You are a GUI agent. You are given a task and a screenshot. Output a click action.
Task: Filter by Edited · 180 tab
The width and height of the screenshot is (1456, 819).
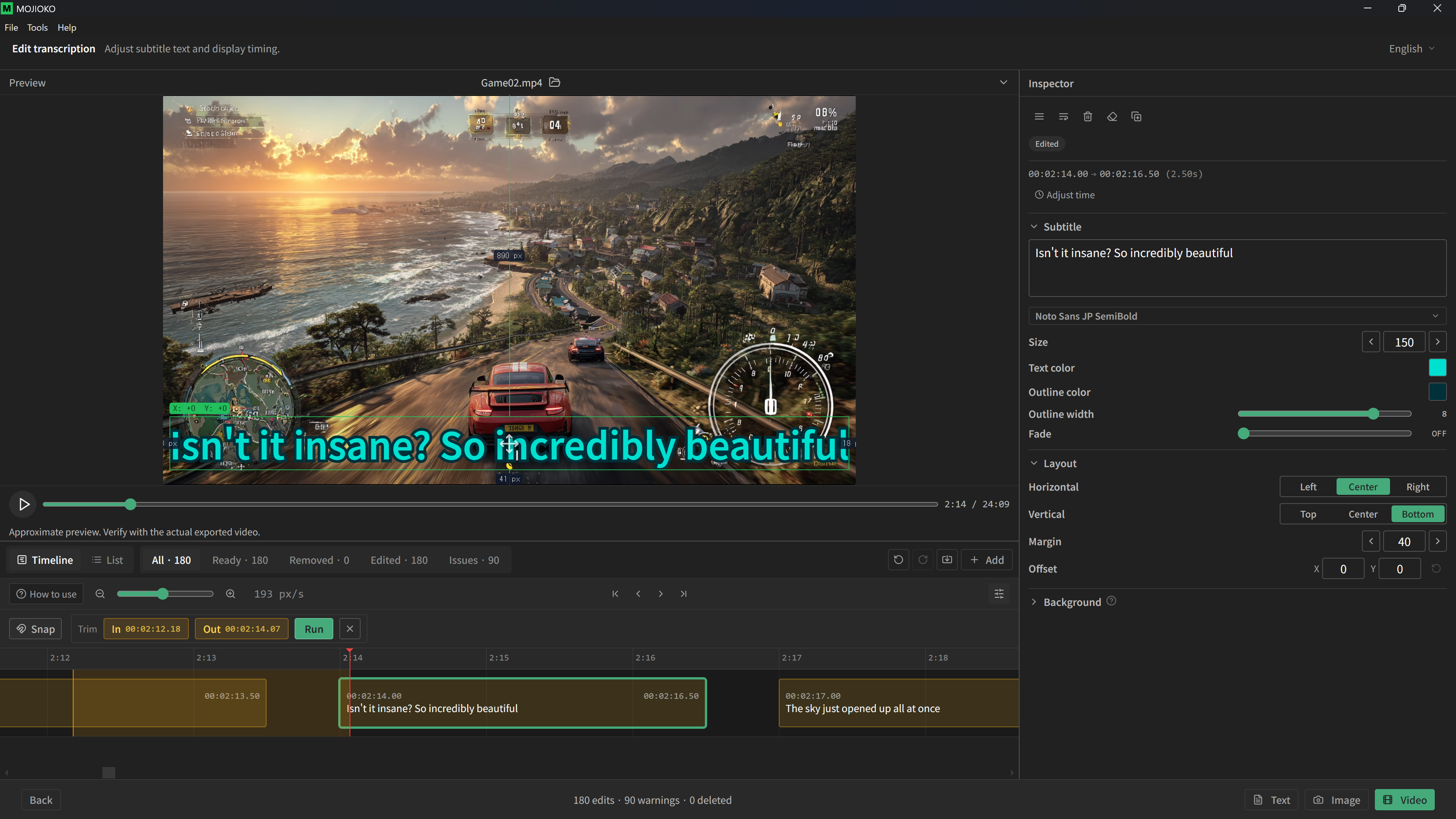[399, 560]
